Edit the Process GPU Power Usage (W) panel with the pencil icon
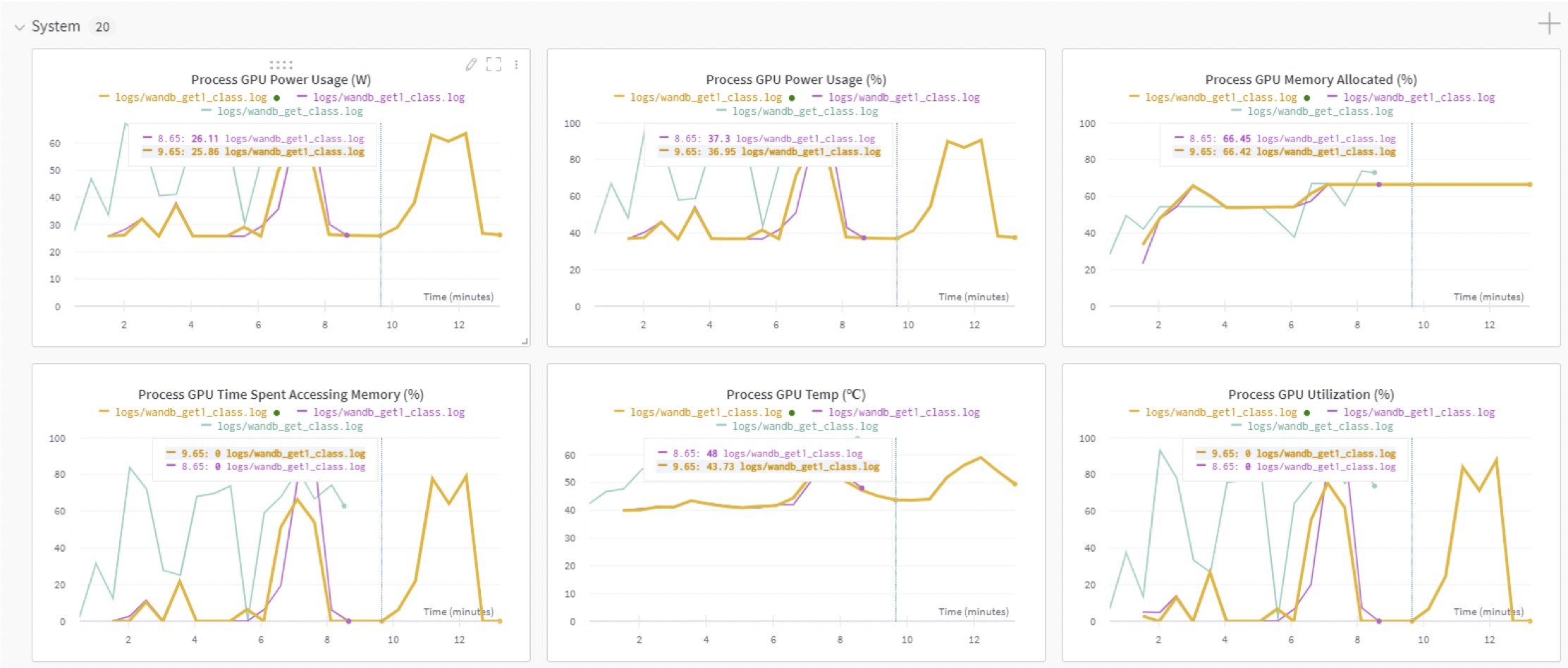Screen dimensions: 1568x668 471,65
